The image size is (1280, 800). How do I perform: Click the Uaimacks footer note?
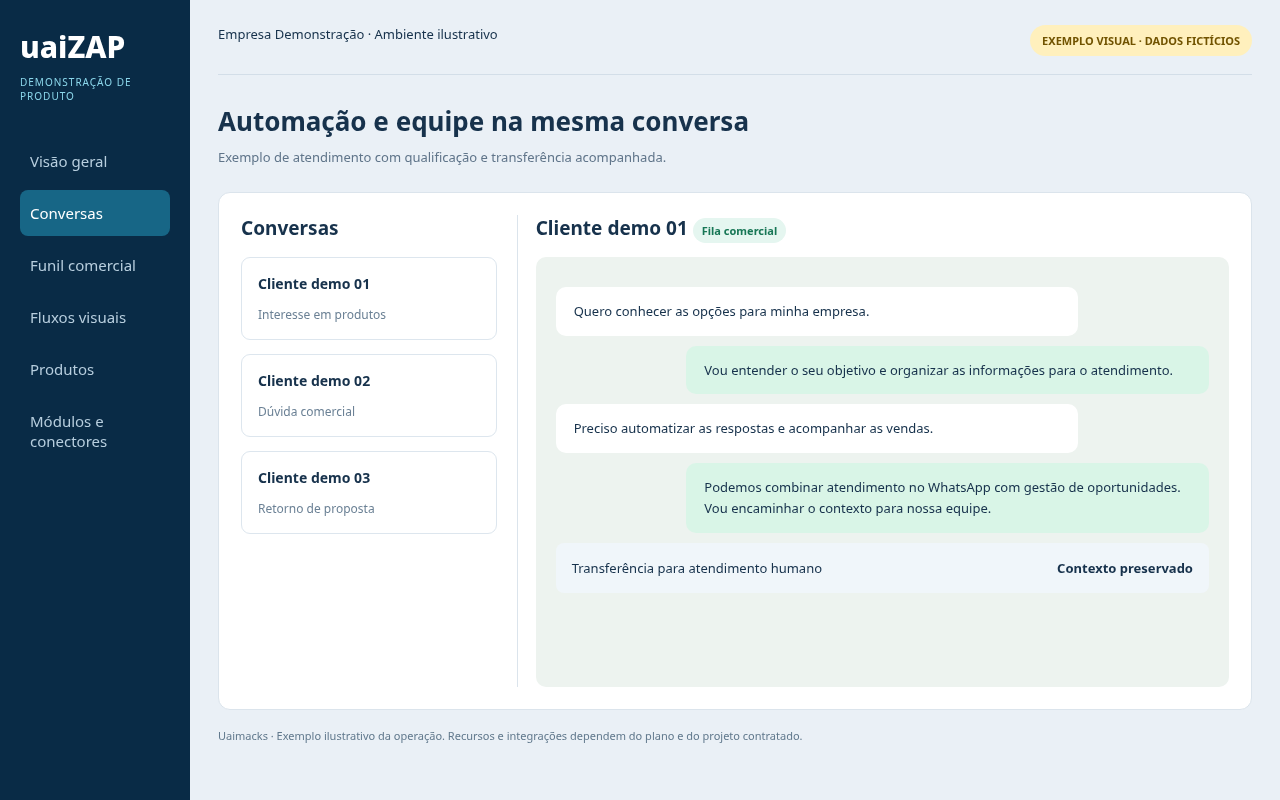point(510,736)
